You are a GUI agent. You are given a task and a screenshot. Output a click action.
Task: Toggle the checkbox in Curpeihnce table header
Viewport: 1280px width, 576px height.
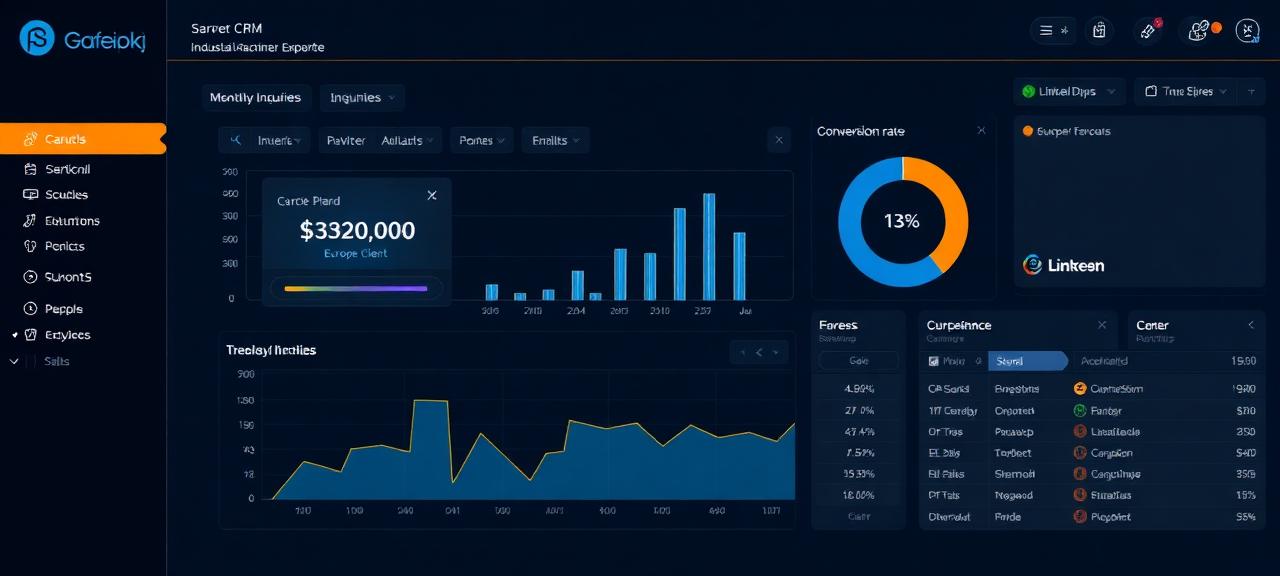[x=933, y=361]
